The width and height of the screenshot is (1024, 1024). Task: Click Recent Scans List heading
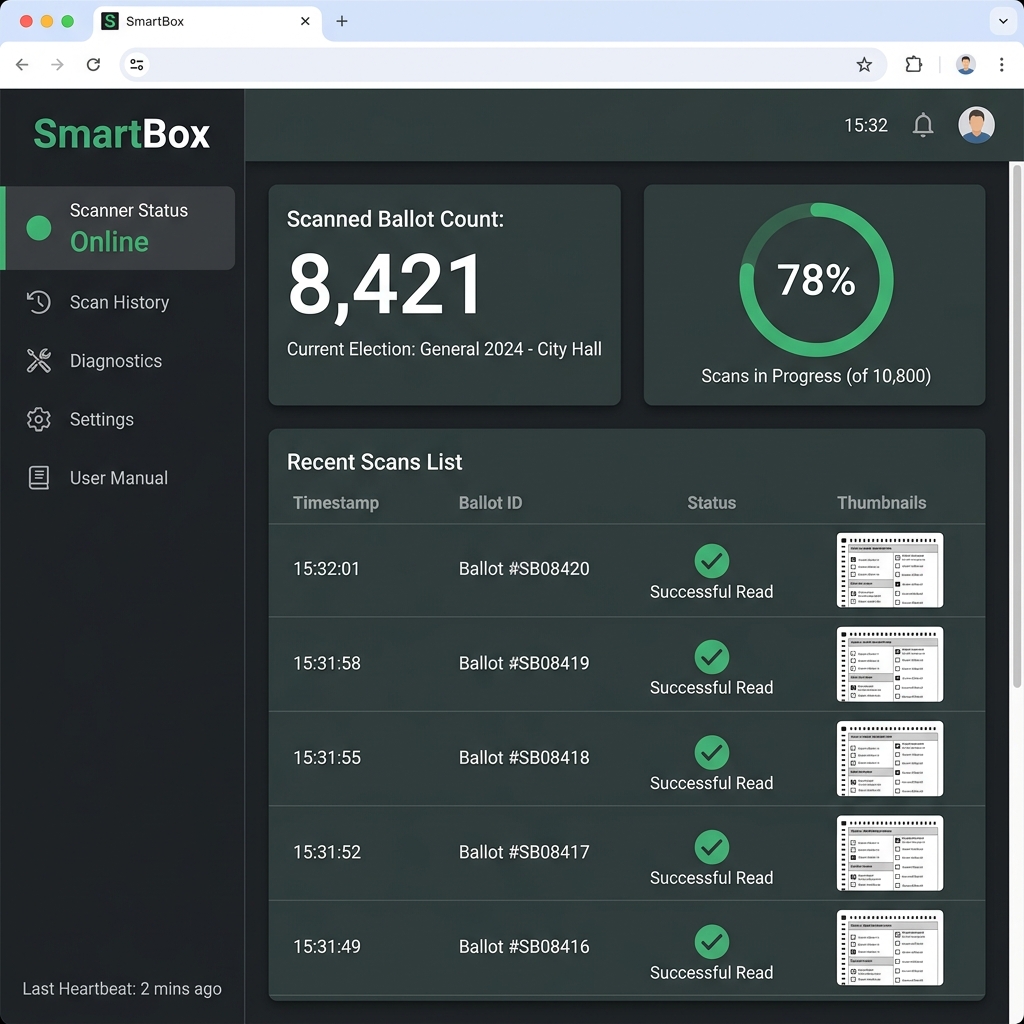tap(374, 462)
